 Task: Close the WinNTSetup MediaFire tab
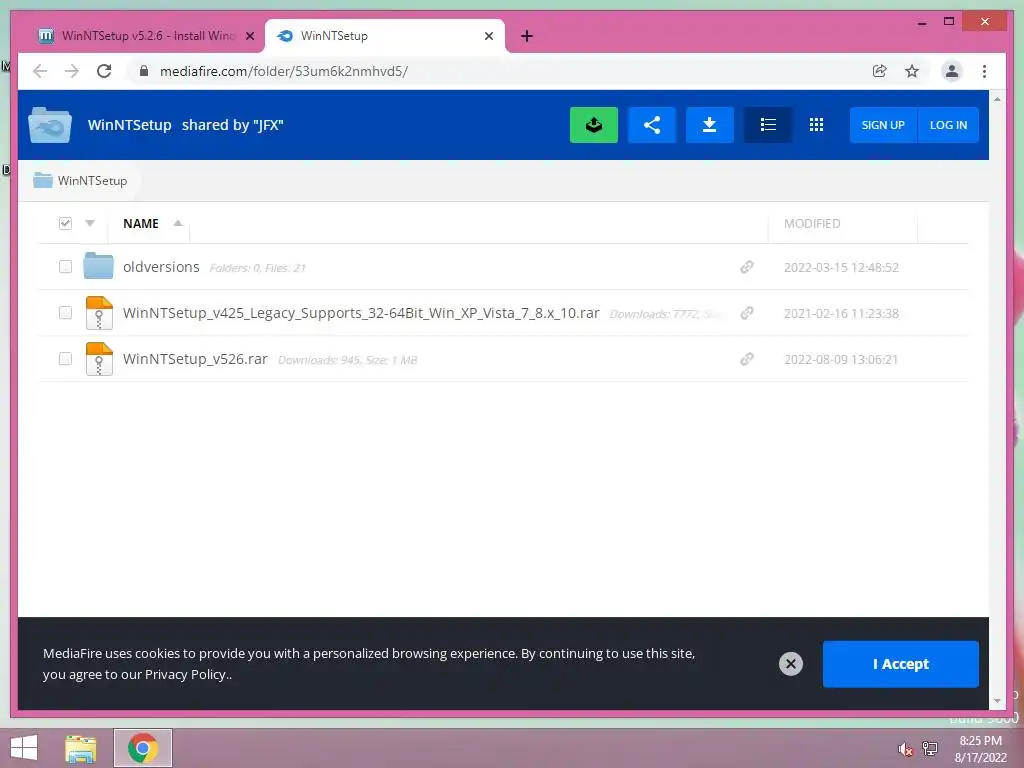point(488,36)
